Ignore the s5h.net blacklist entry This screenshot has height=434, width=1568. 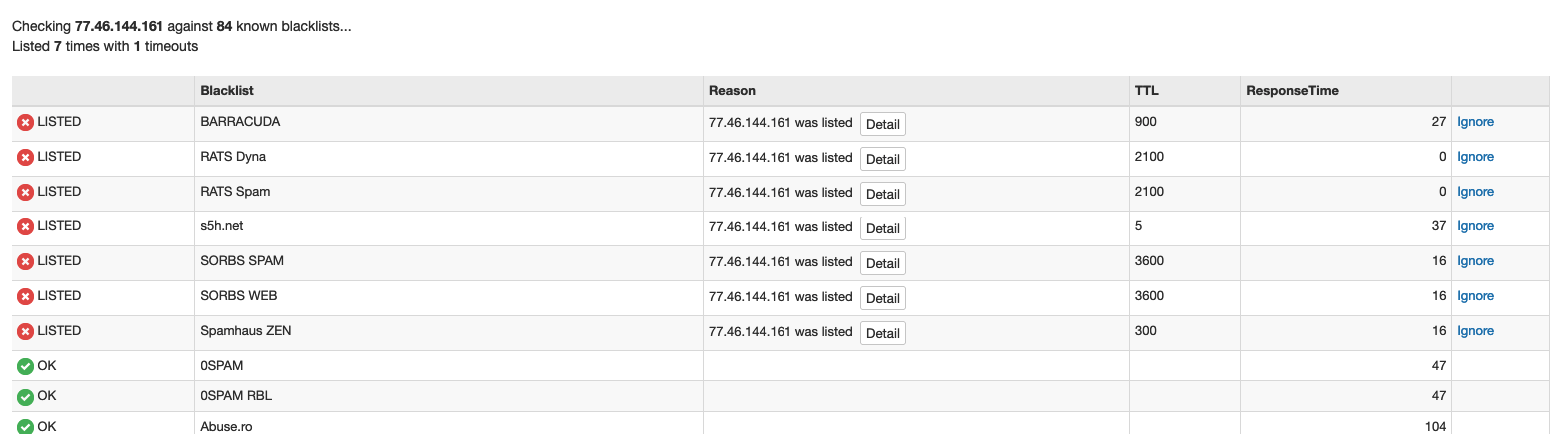click(1475, 226)
